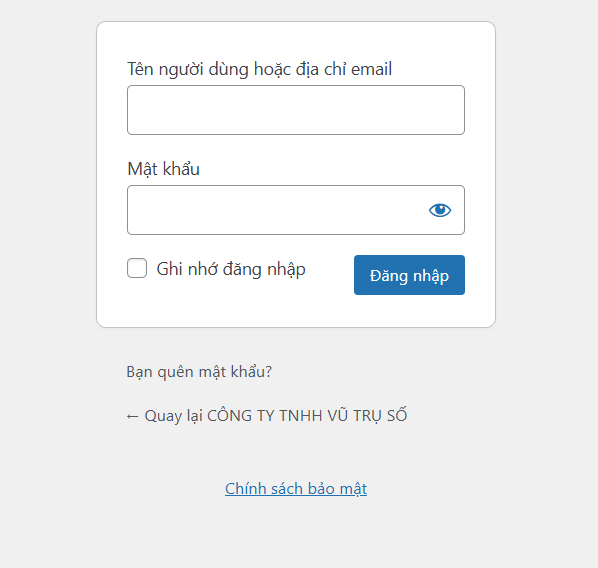This screenshot has width=598, height=568.
Task: Toggle password visibility with the blue eye
Action: (440, 210)
